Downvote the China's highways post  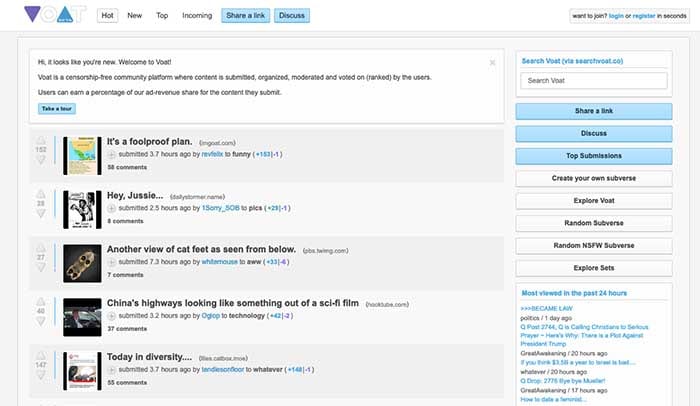coord(41,321)
